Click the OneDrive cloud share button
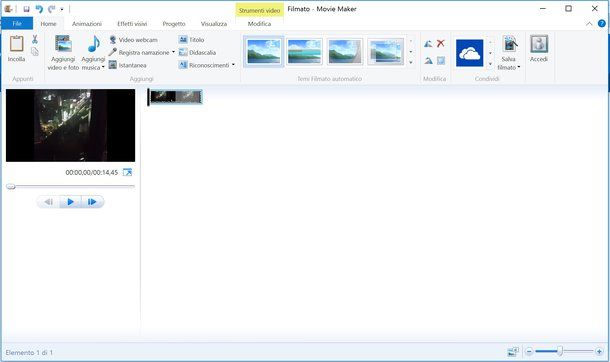This screenshot has height=362, width=610. pos(470,53)
